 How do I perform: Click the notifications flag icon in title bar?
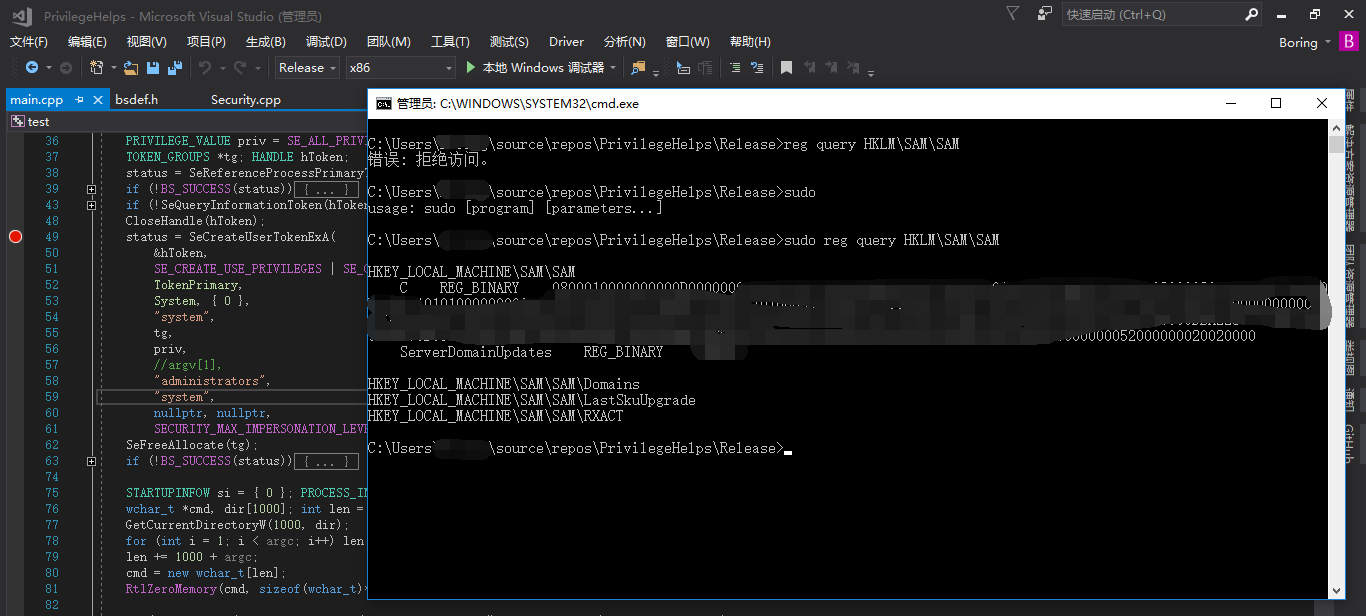pos(1013,14)
